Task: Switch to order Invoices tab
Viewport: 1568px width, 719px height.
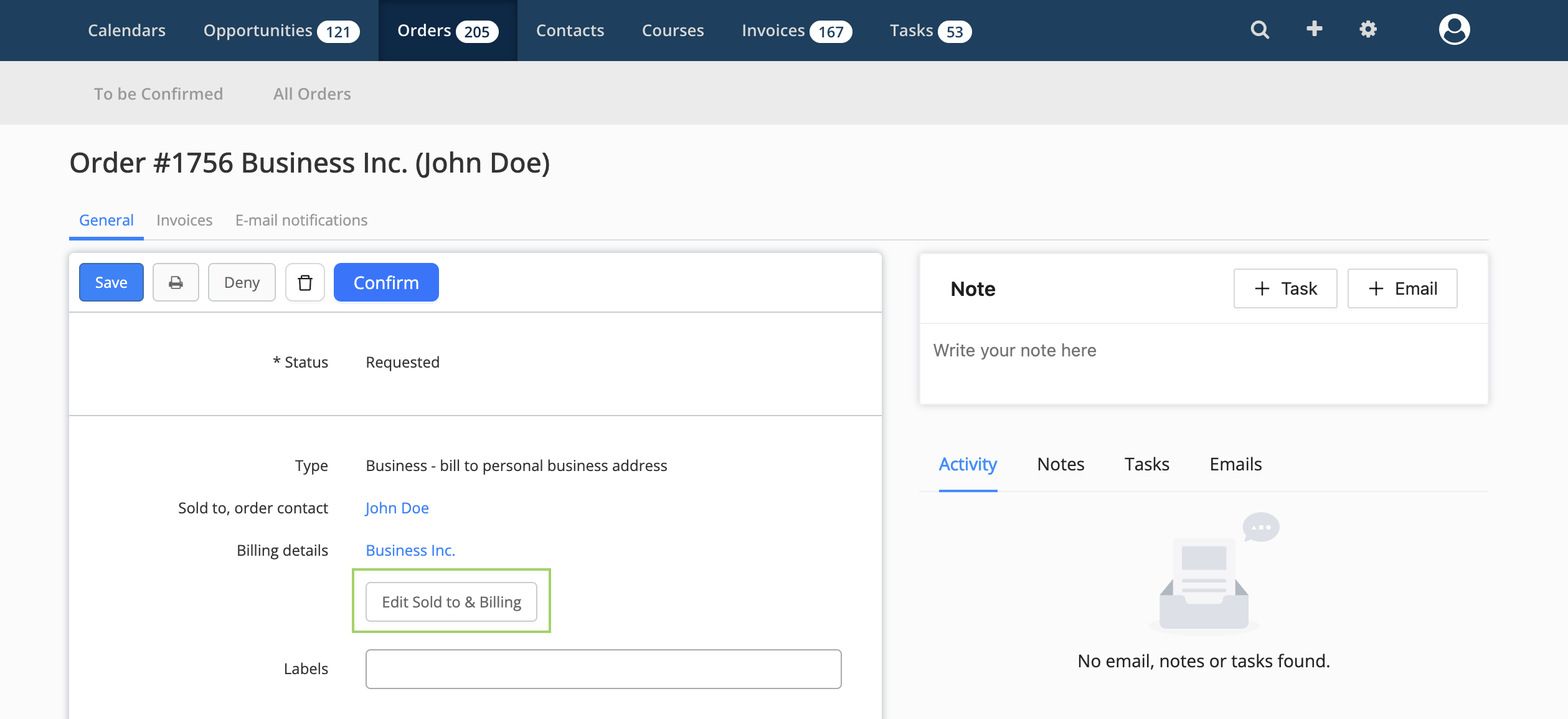Action: 184,220
